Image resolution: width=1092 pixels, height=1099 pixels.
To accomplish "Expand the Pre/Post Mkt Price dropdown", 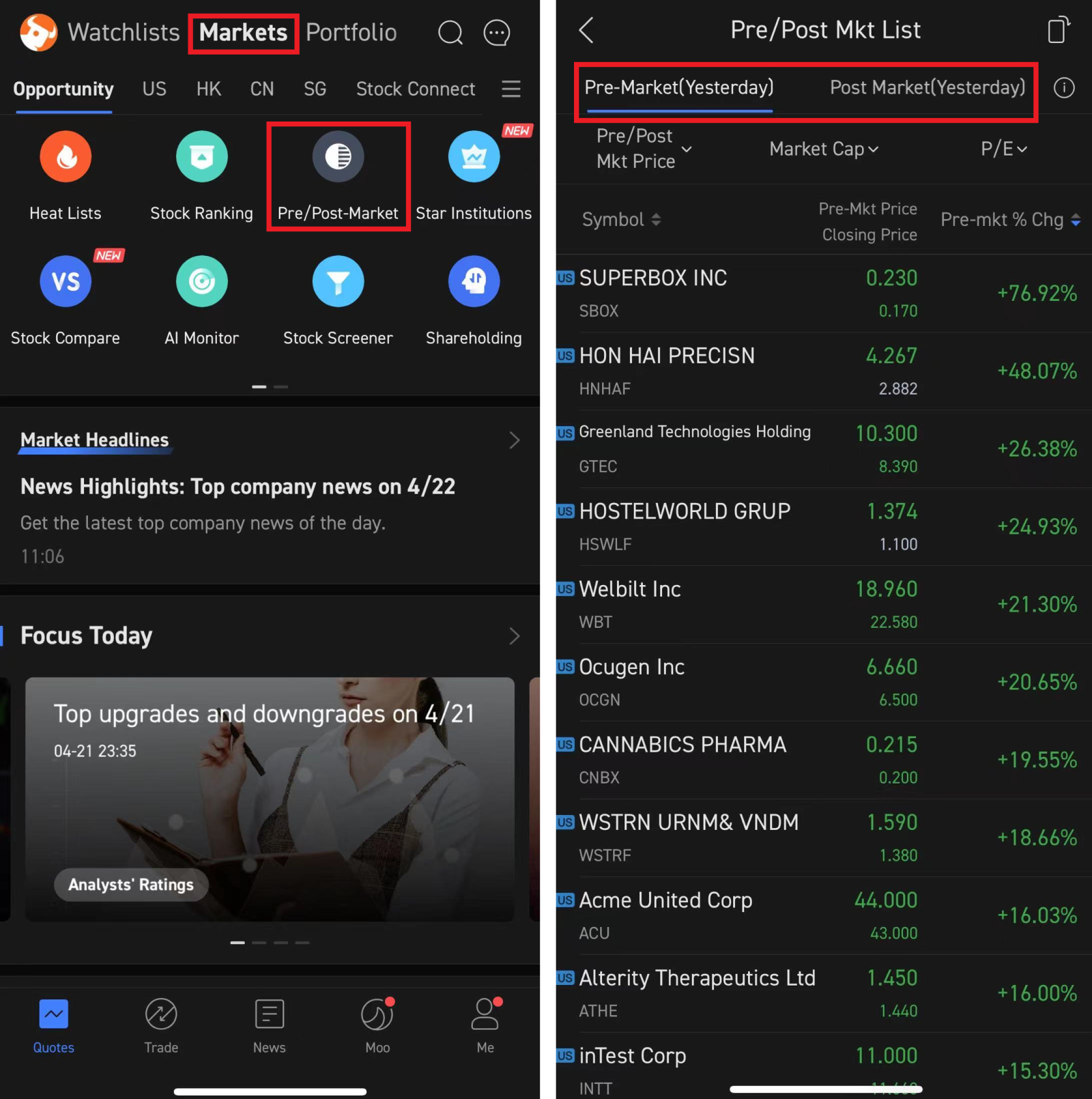I will [644, 149].
